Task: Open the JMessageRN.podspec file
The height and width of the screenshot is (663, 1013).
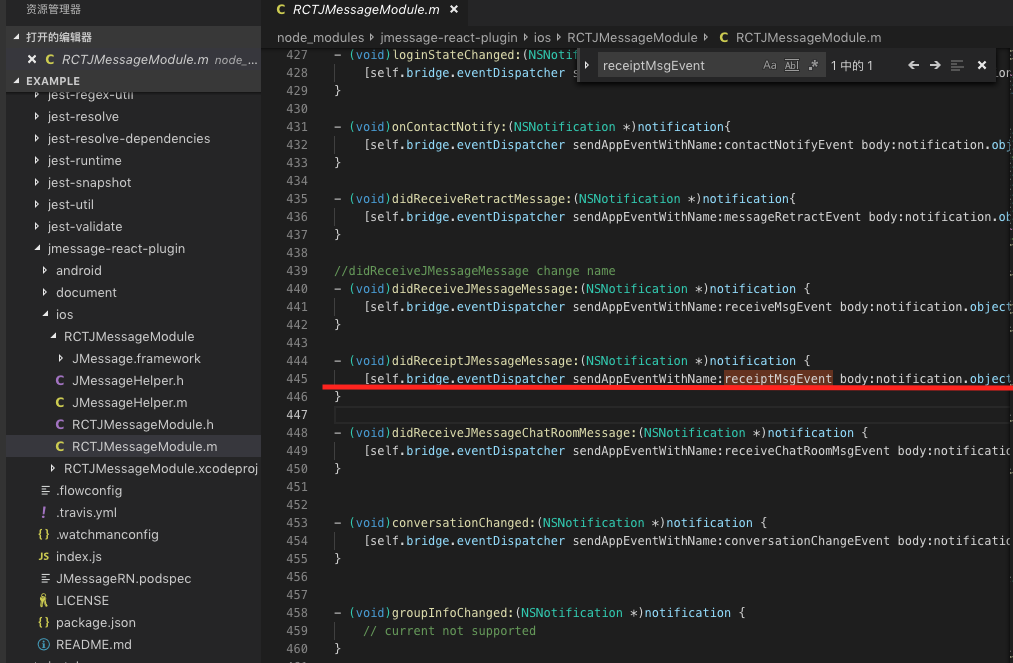Action: [x=133, y=578]
